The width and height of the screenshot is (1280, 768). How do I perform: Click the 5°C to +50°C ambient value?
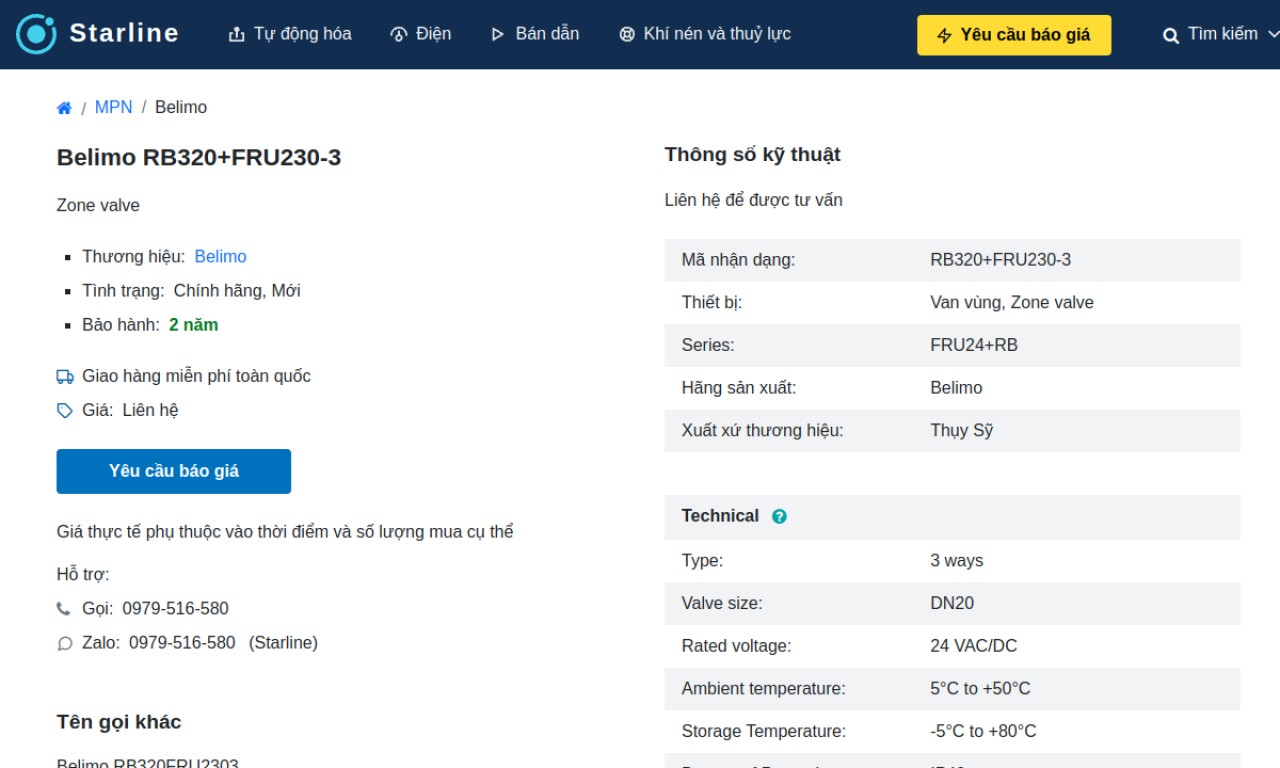click(x=980, y=688)
